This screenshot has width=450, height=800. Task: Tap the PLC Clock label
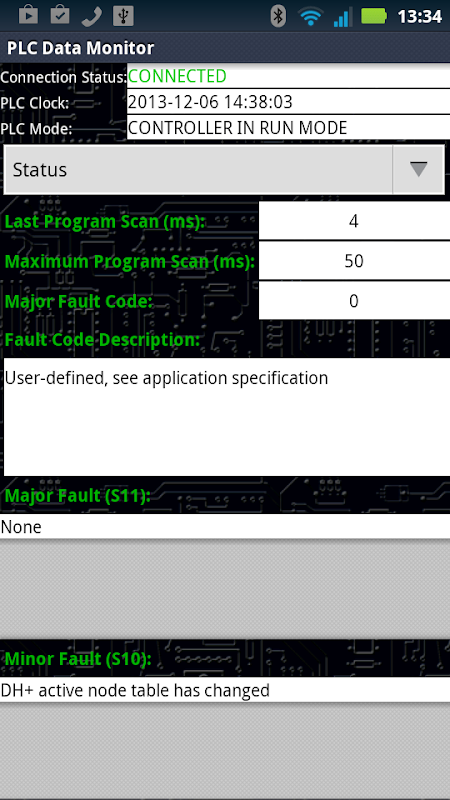(35, 103)
